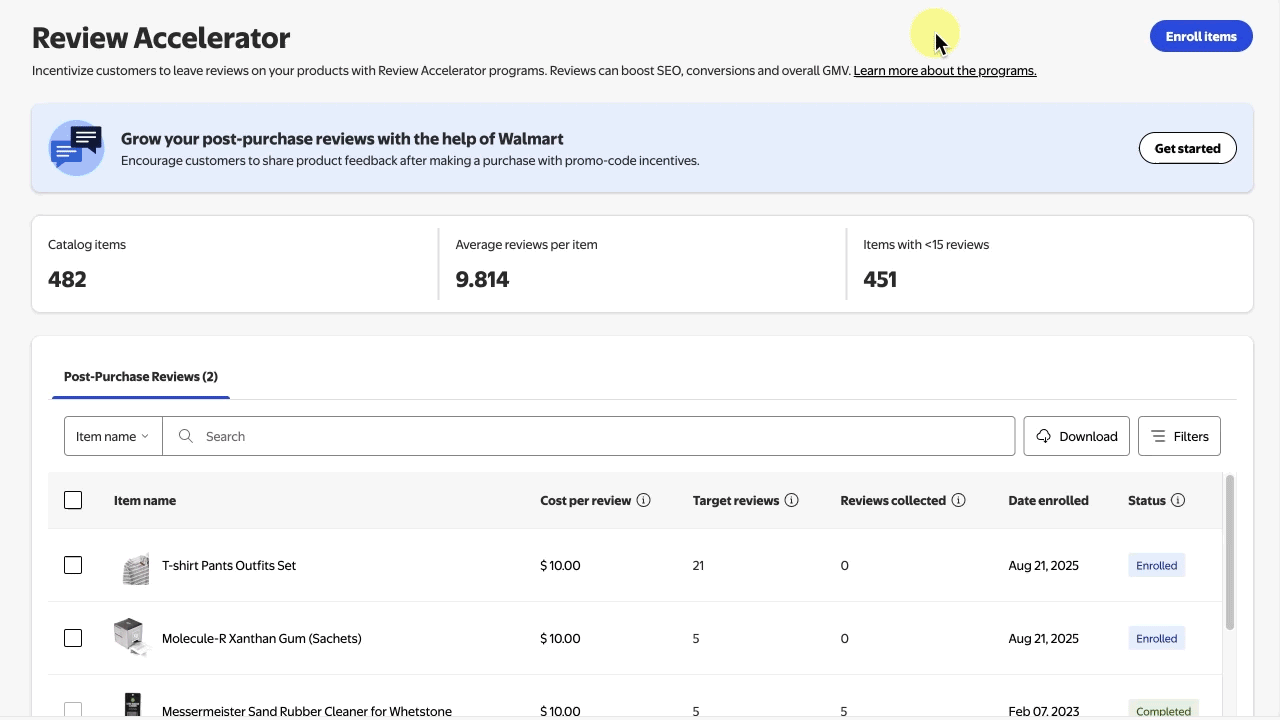Click the chat bubbles banner icon
This screenshot has height=720, width=1280.
pos(77,148)
